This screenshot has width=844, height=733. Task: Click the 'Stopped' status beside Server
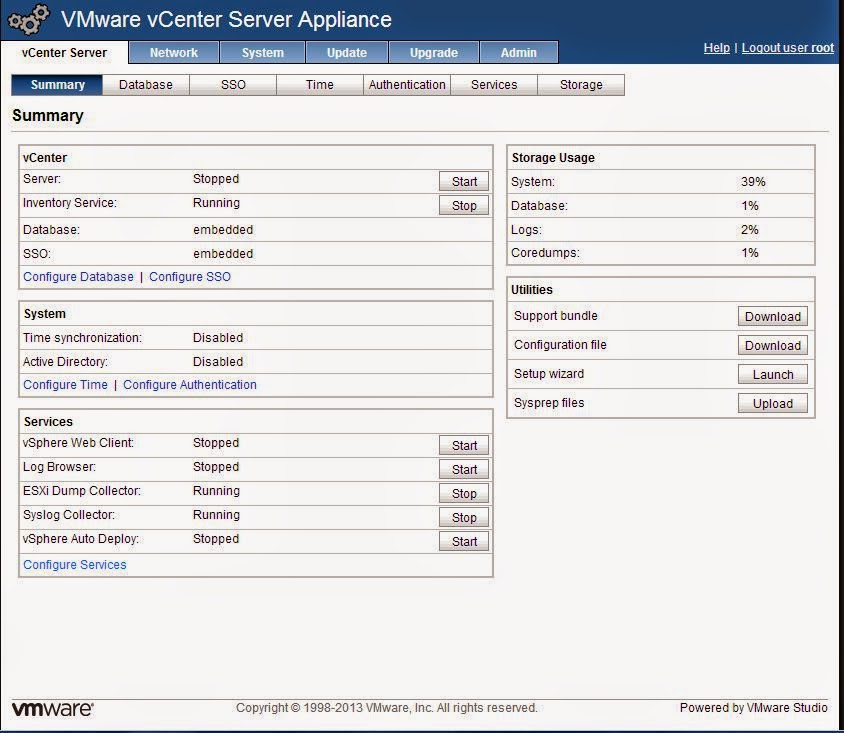tap(216, 179)
